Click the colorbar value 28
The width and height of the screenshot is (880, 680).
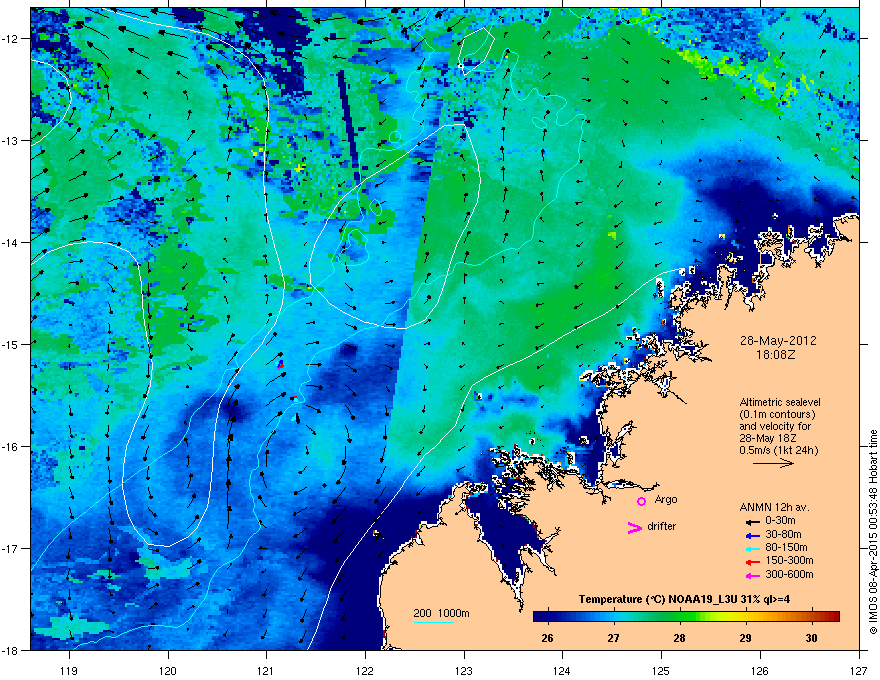[679, 638]
